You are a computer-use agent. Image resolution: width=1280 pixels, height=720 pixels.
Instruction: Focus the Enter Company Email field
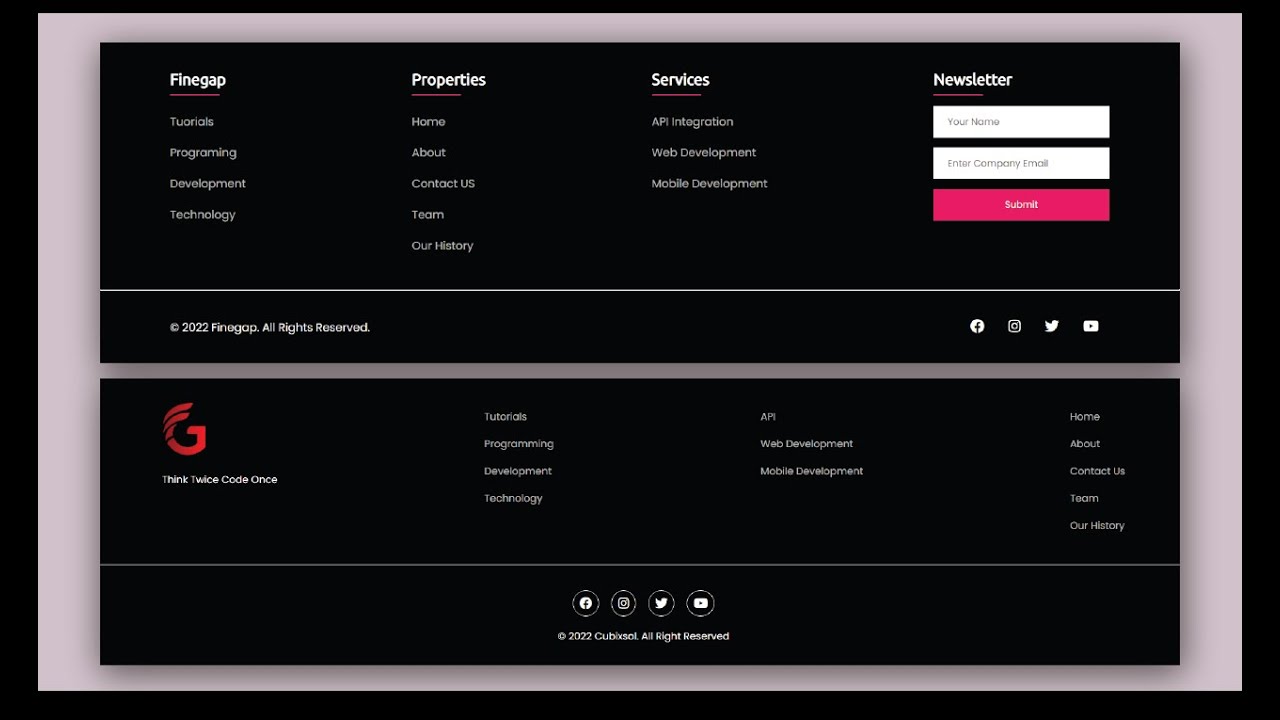[1021, 163]
